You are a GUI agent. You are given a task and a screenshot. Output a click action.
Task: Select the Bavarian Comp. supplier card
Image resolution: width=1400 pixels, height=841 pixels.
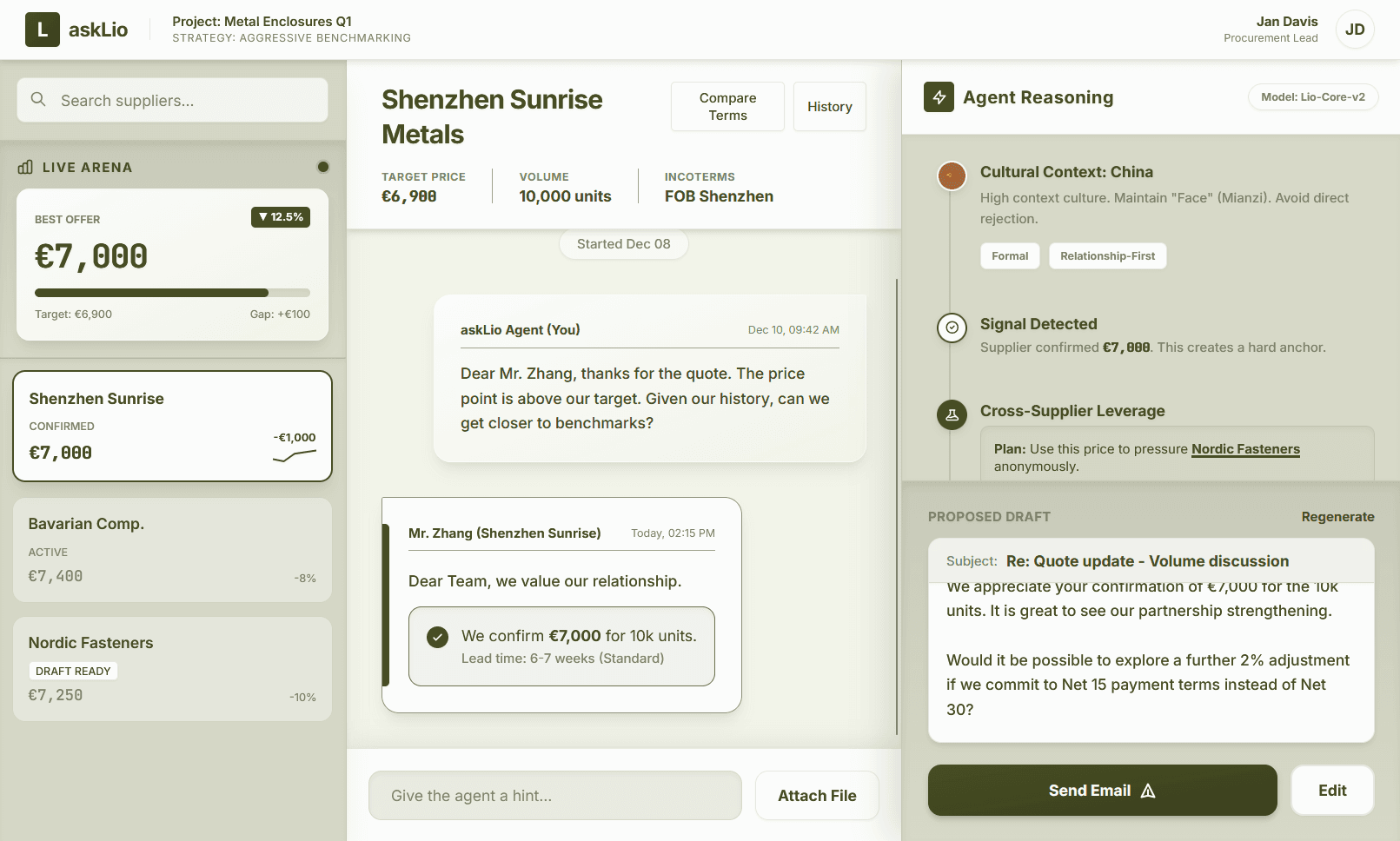point(172,550)
